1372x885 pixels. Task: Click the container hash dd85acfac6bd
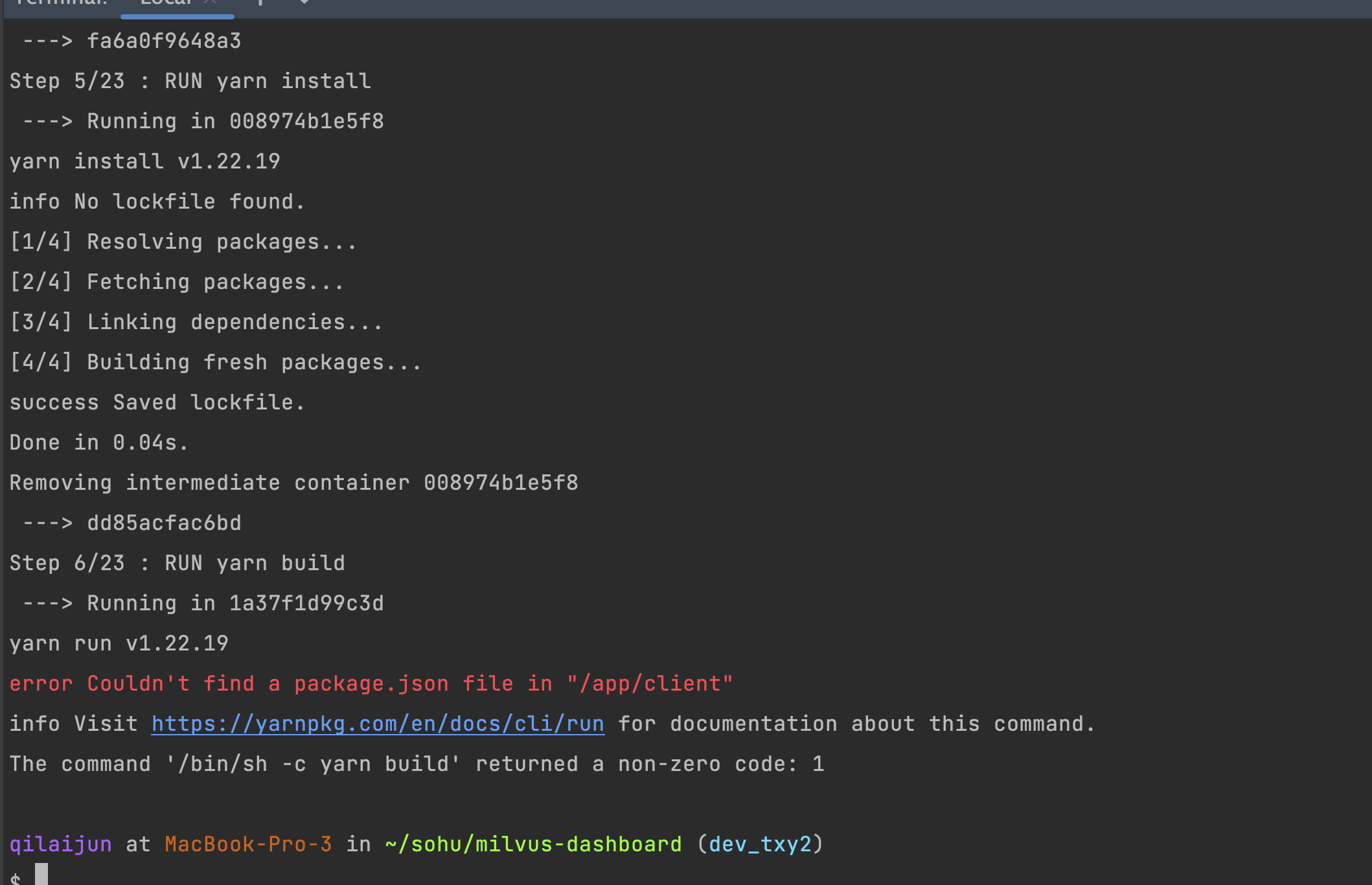(x=165, y=522)
